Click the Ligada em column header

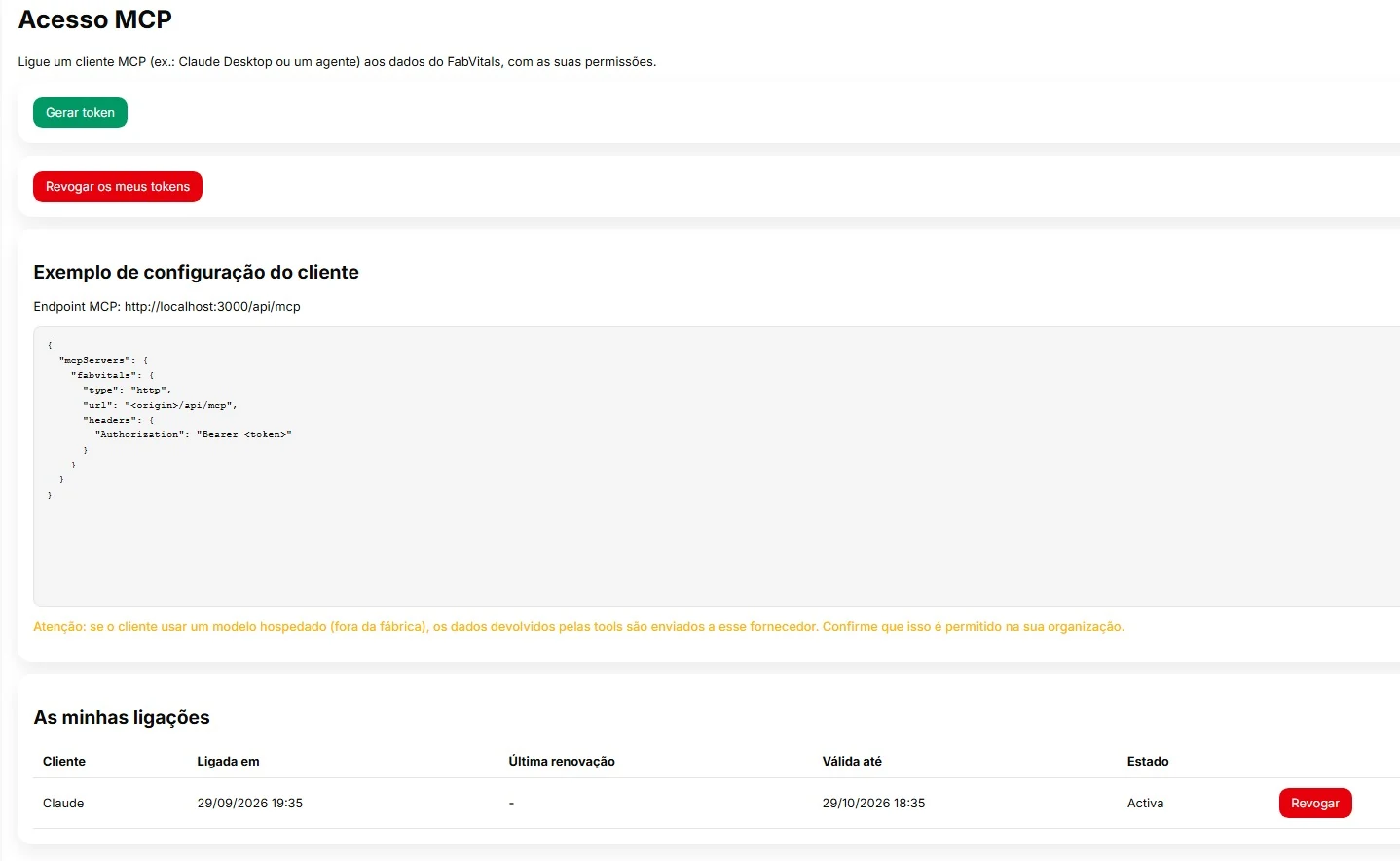(x=228, y=762)
